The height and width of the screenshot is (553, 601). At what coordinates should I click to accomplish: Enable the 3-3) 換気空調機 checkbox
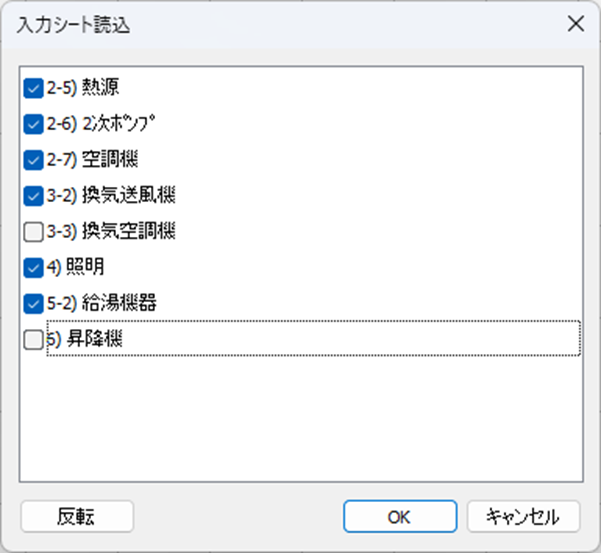point(33,232)
